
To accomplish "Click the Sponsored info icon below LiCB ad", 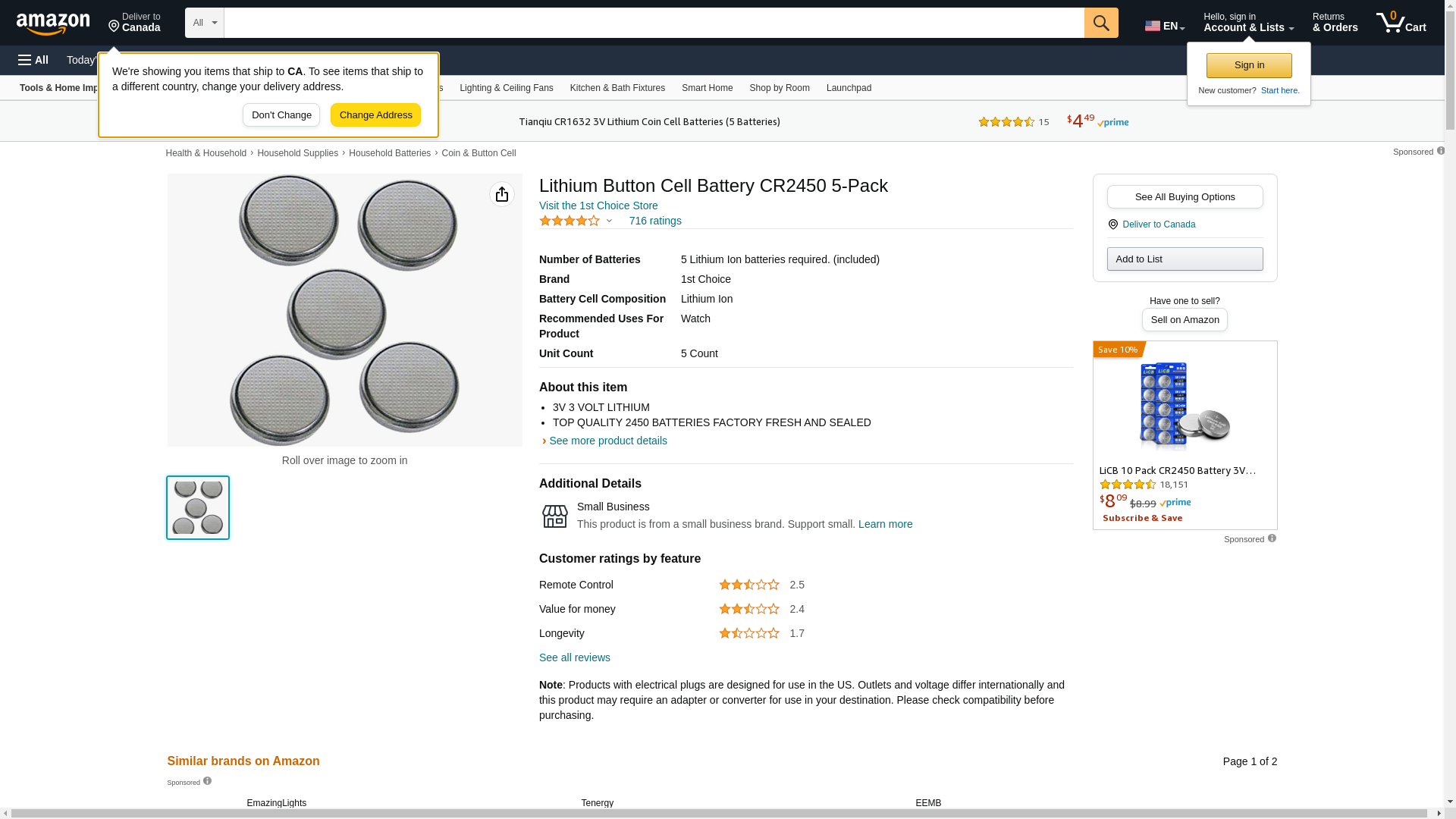I will click(x=1272, y=538).
